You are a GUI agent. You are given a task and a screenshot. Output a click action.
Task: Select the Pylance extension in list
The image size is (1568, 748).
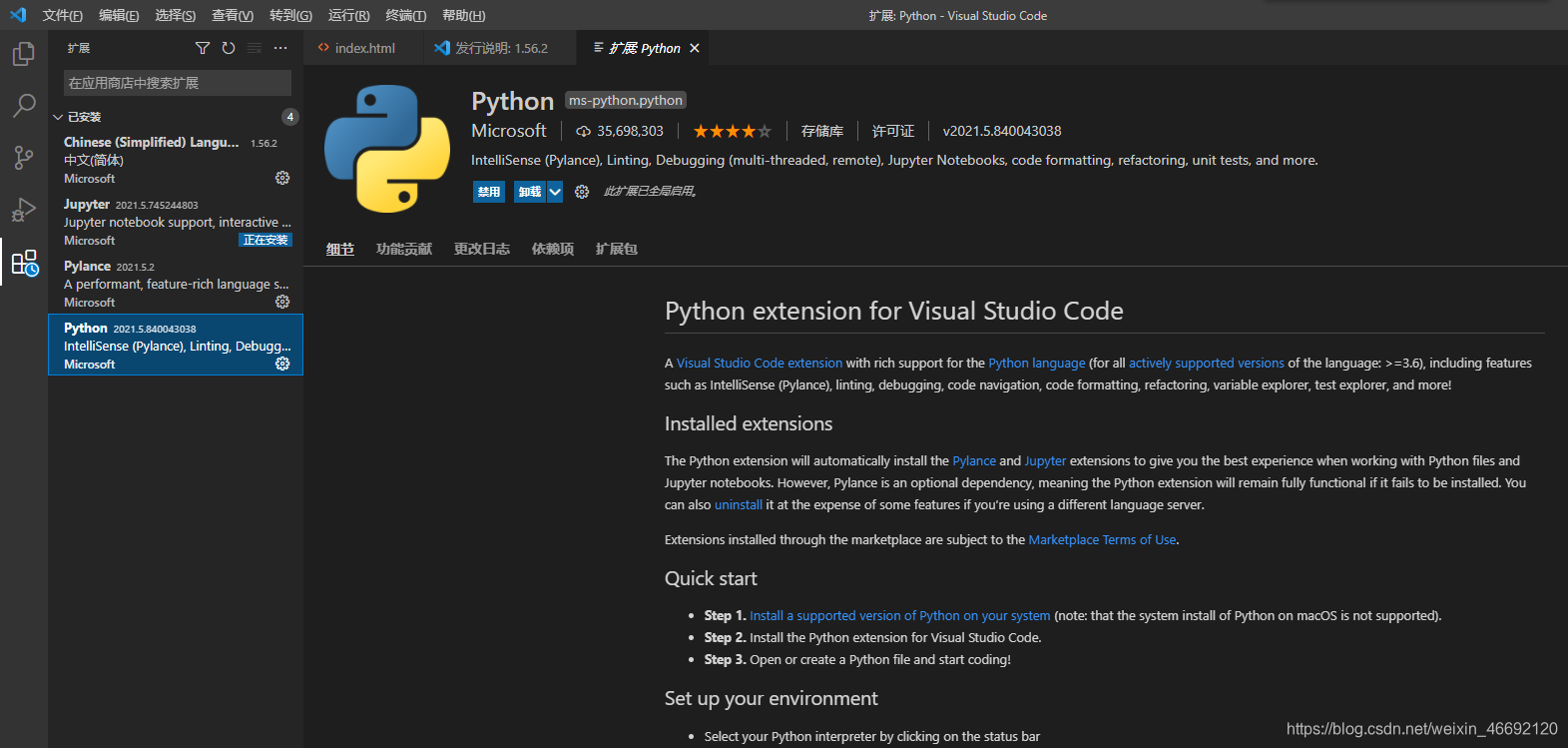click(176, 284)
